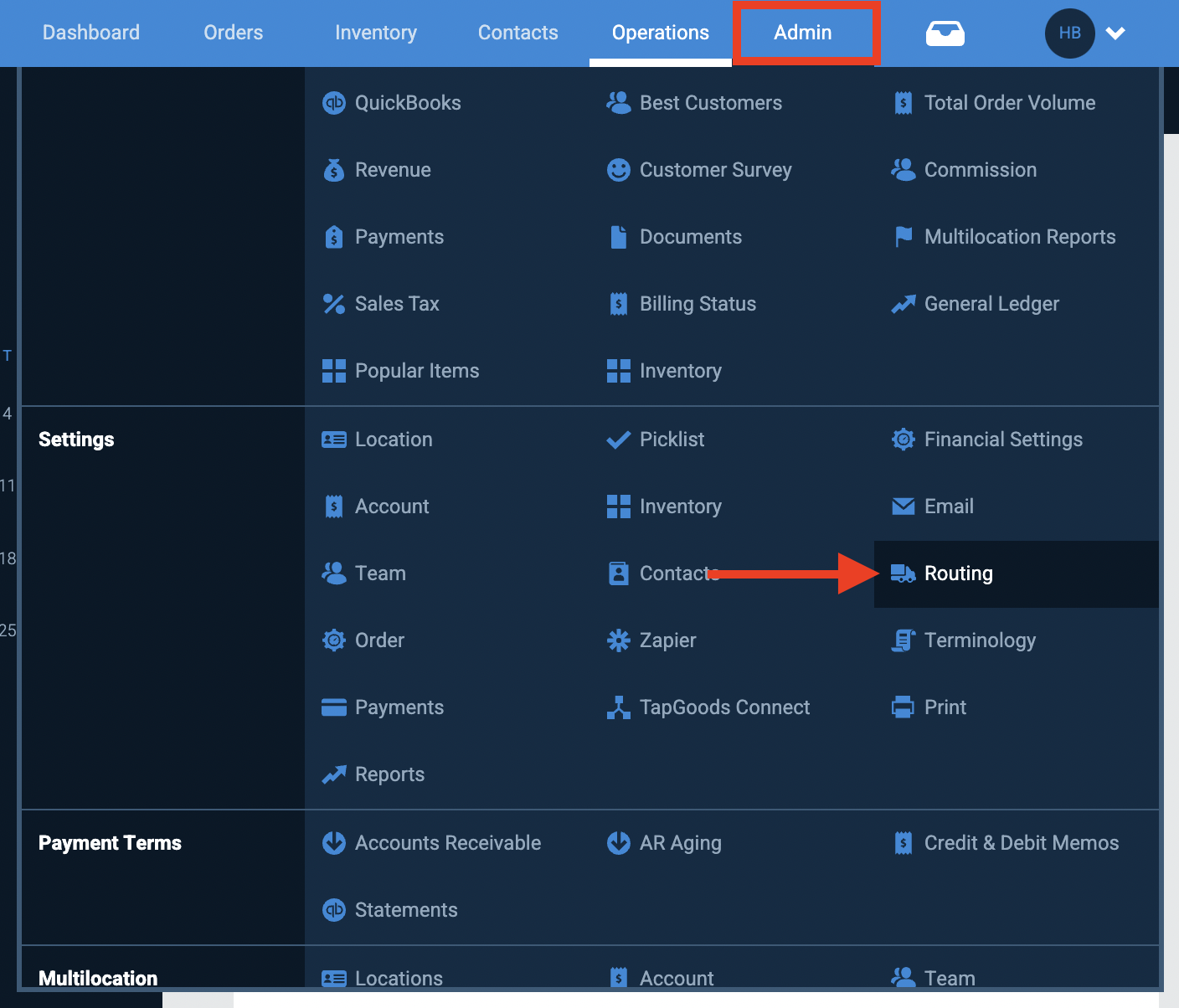Open Reports settings under Settings
The height and width of the screenshot is (1008, 1179).
(389, 774)
